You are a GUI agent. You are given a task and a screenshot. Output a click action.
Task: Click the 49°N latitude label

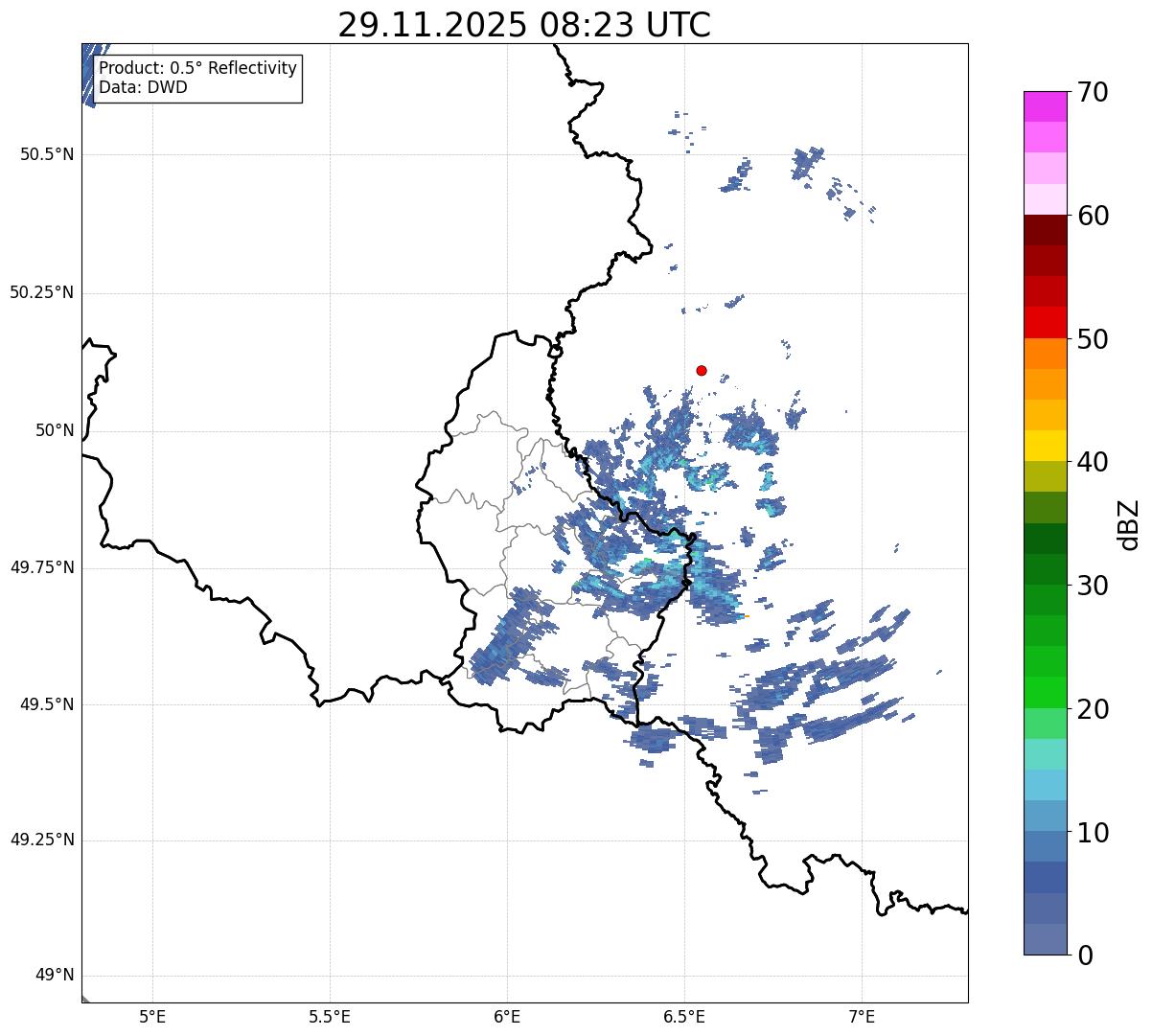55,976
